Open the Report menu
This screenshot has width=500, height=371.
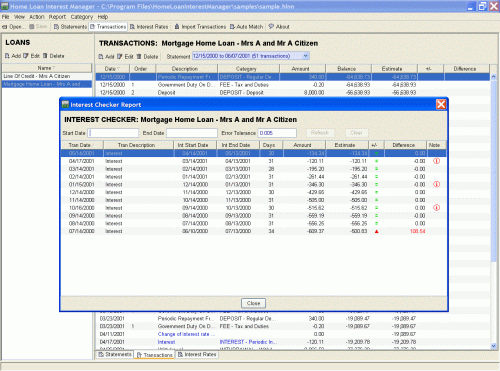click(57, 17)
